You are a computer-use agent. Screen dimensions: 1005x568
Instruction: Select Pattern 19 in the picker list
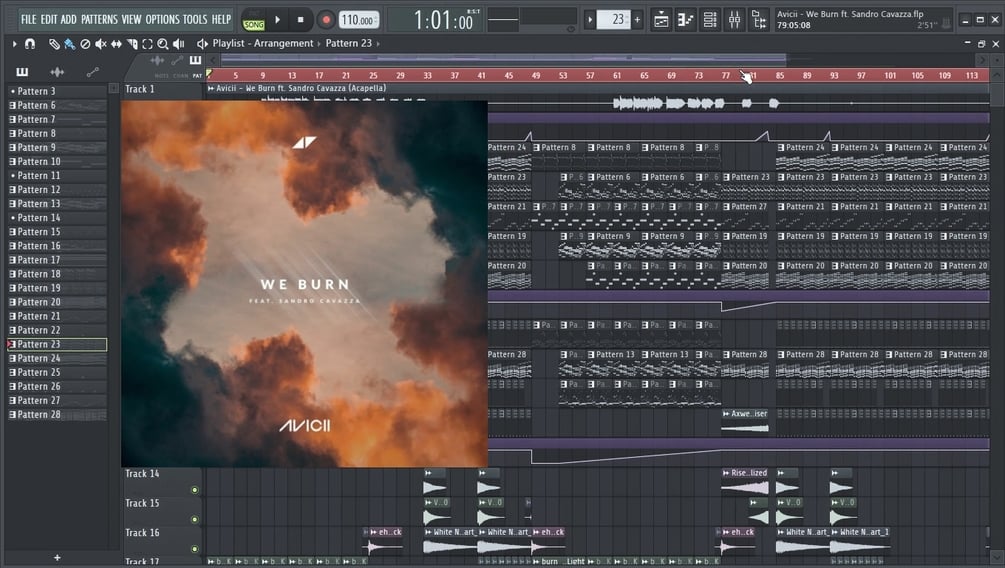[57, 288]
